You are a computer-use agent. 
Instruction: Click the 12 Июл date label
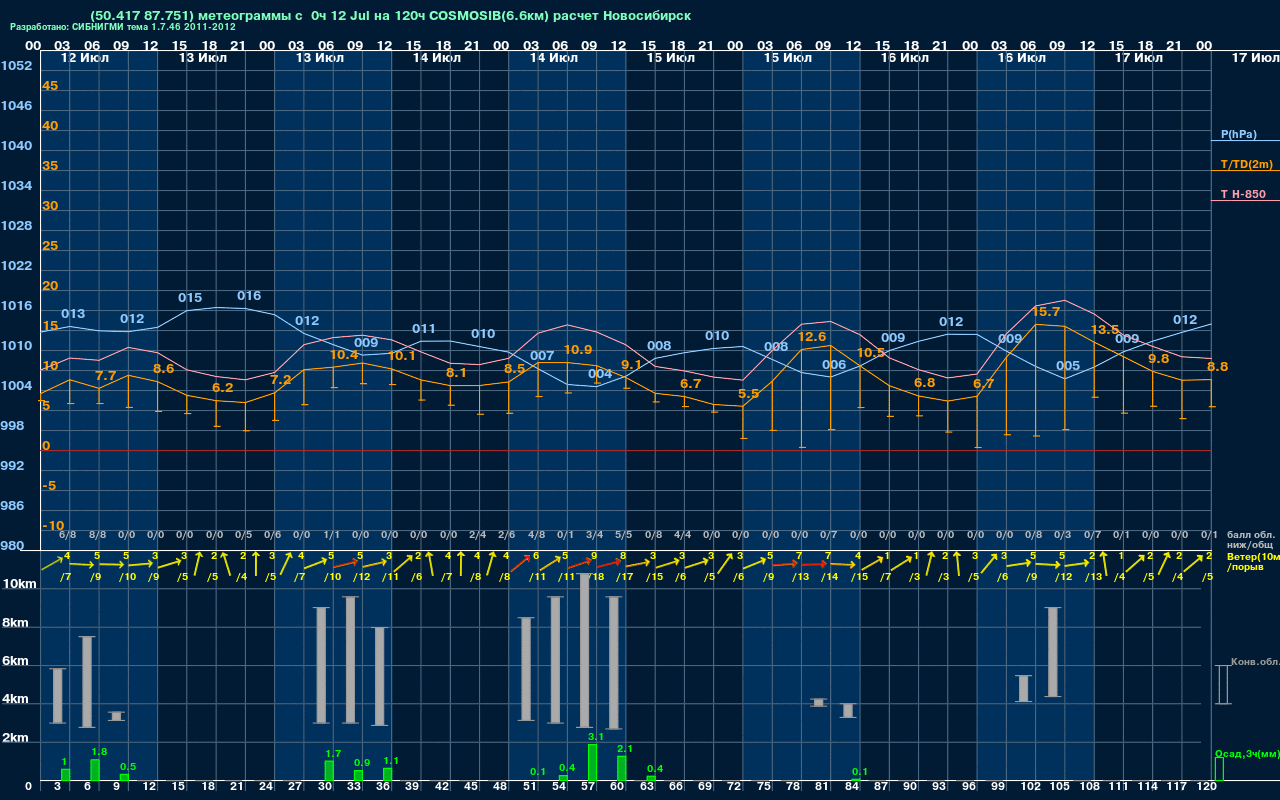coord(84,58)
